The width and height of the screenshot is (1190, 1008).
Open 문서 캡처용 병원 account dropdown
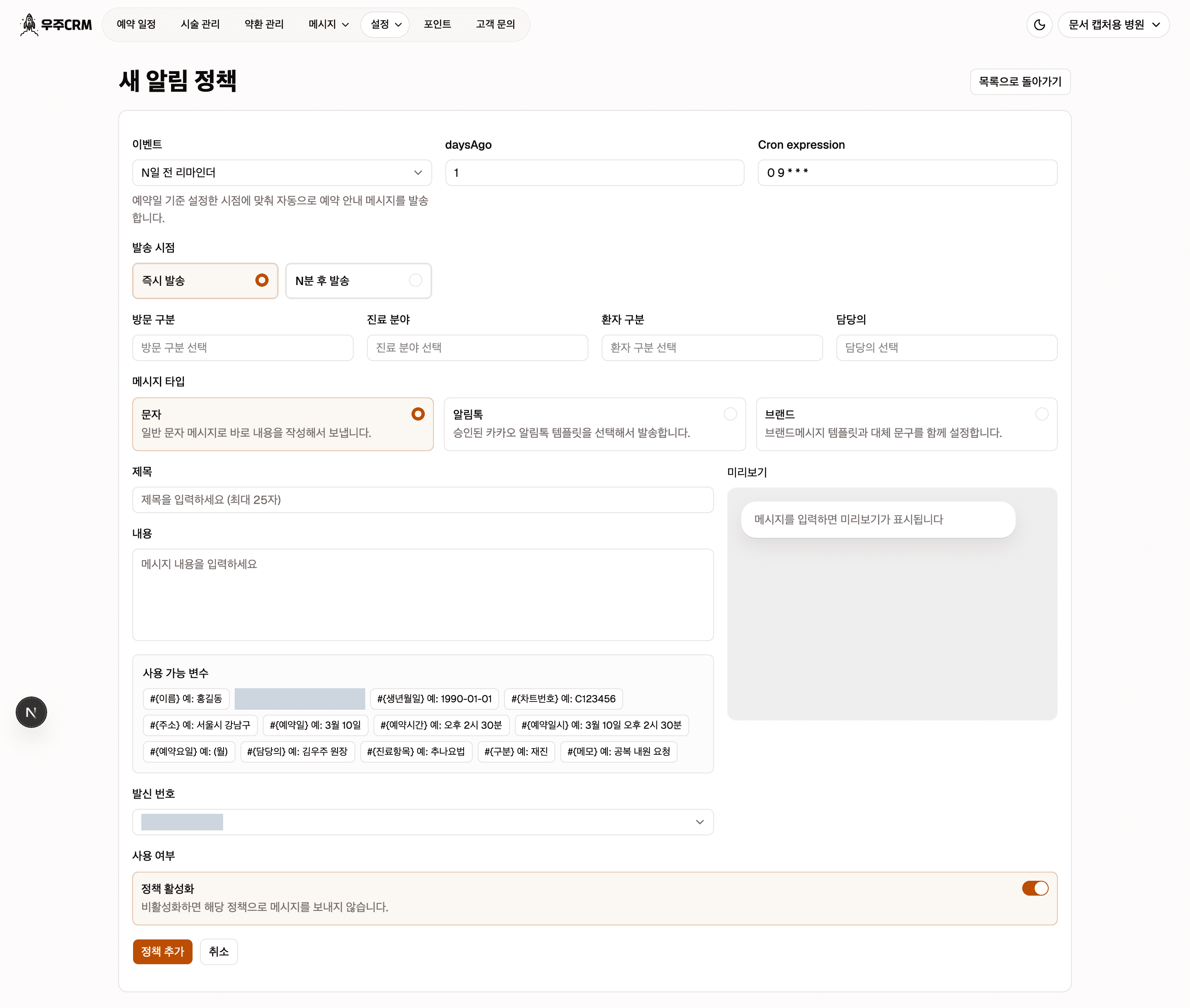(1114, 24)
